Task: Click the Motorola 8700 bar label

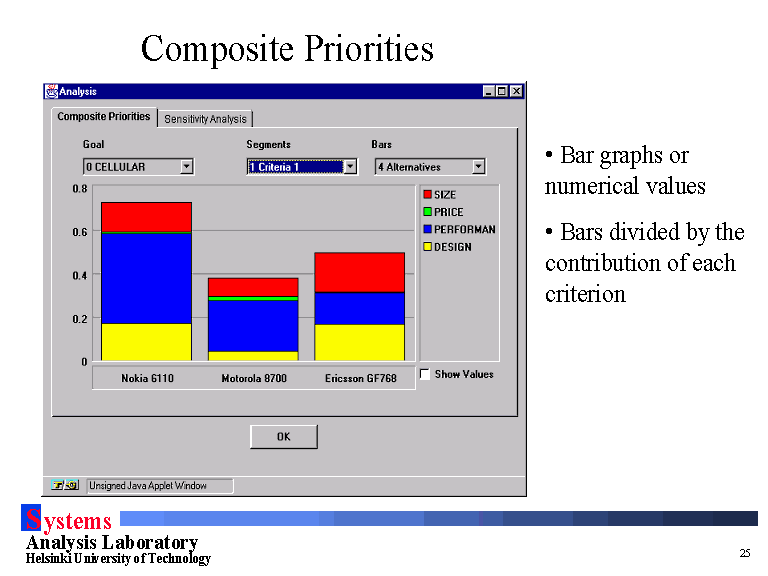Action: pyautogui.click(x=253, y=378)
